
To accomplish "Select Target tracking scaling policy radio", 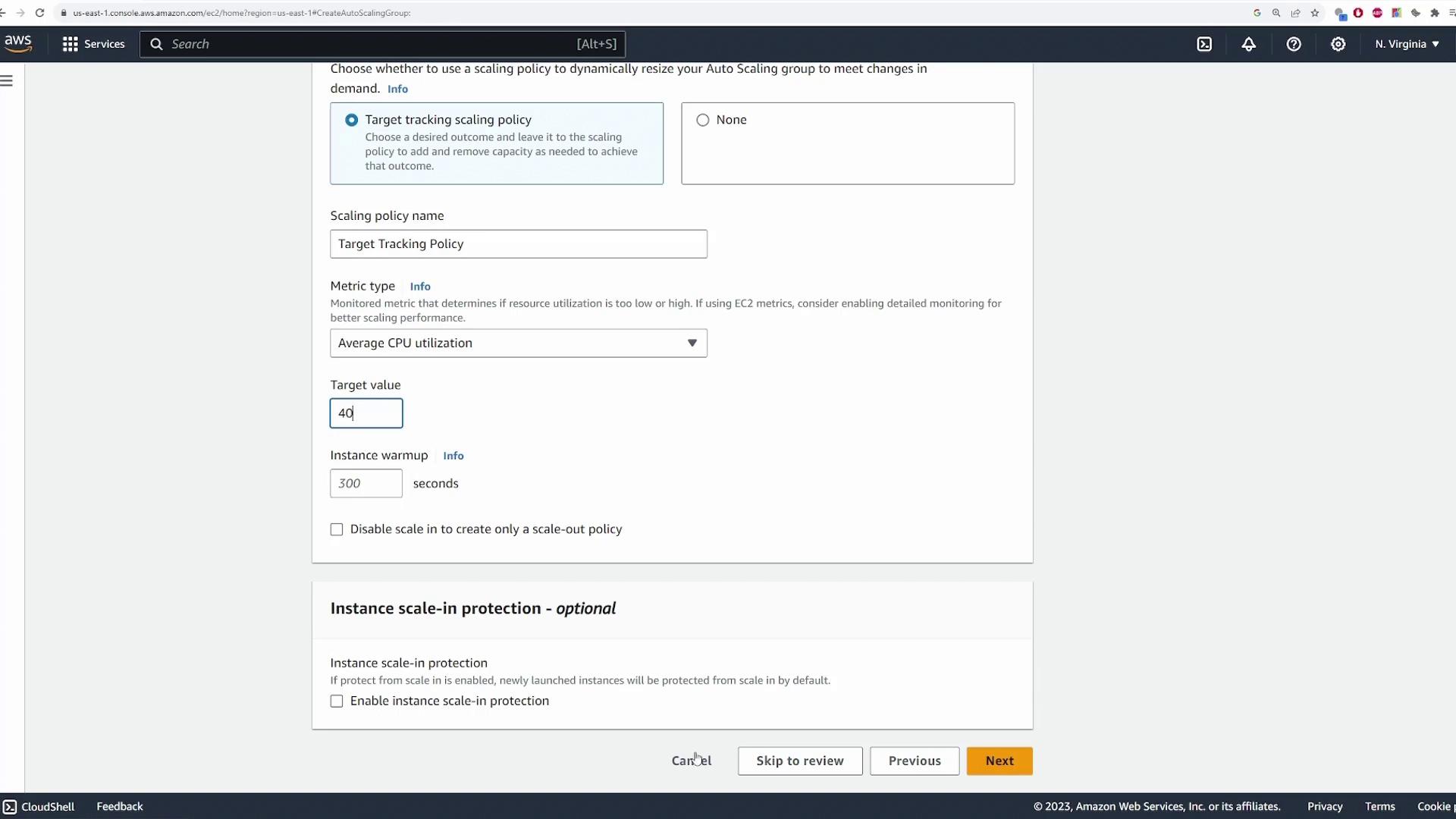I will point(351,120).
